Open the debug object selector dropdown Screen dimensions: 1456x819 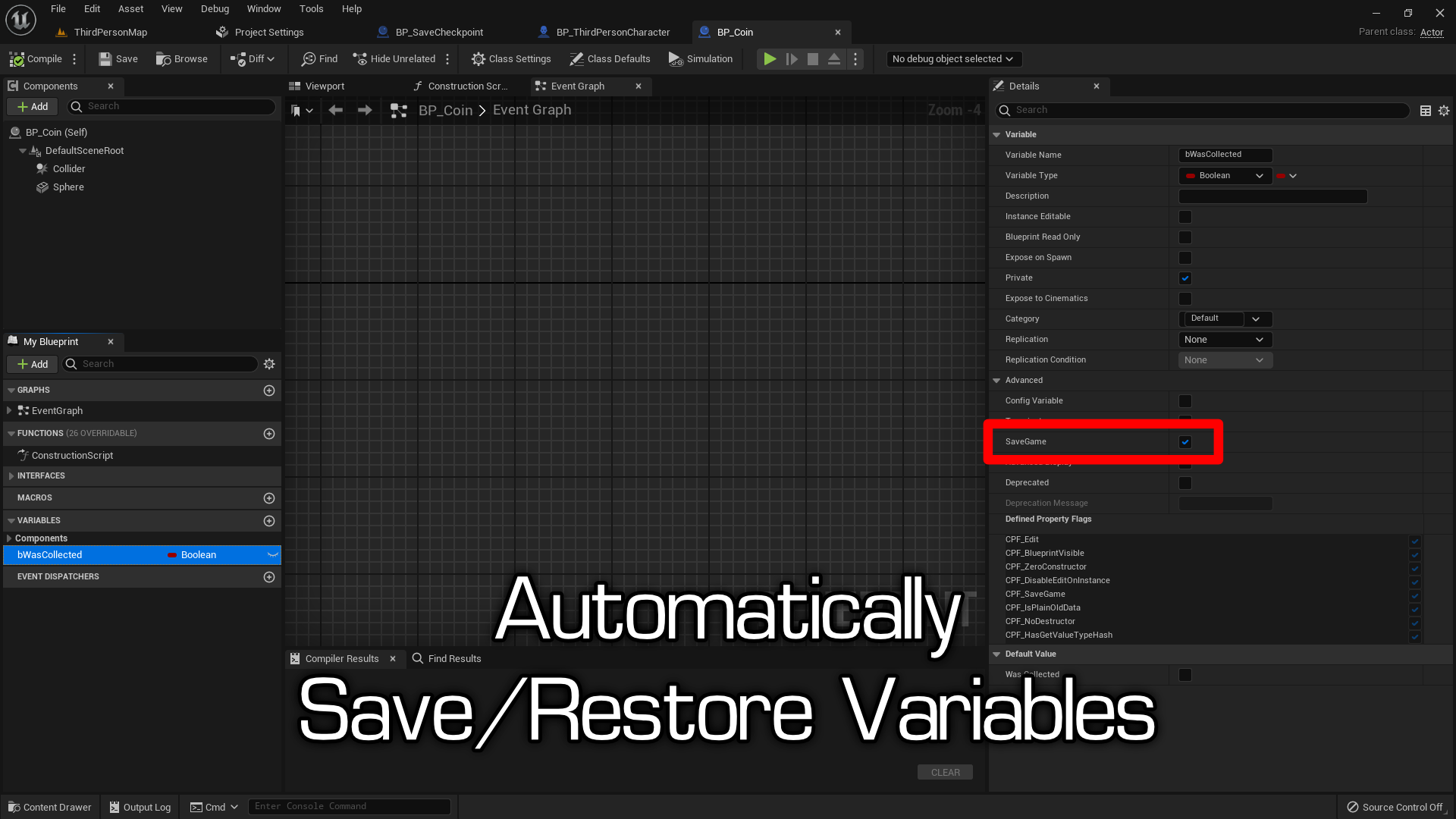[952, 59]
